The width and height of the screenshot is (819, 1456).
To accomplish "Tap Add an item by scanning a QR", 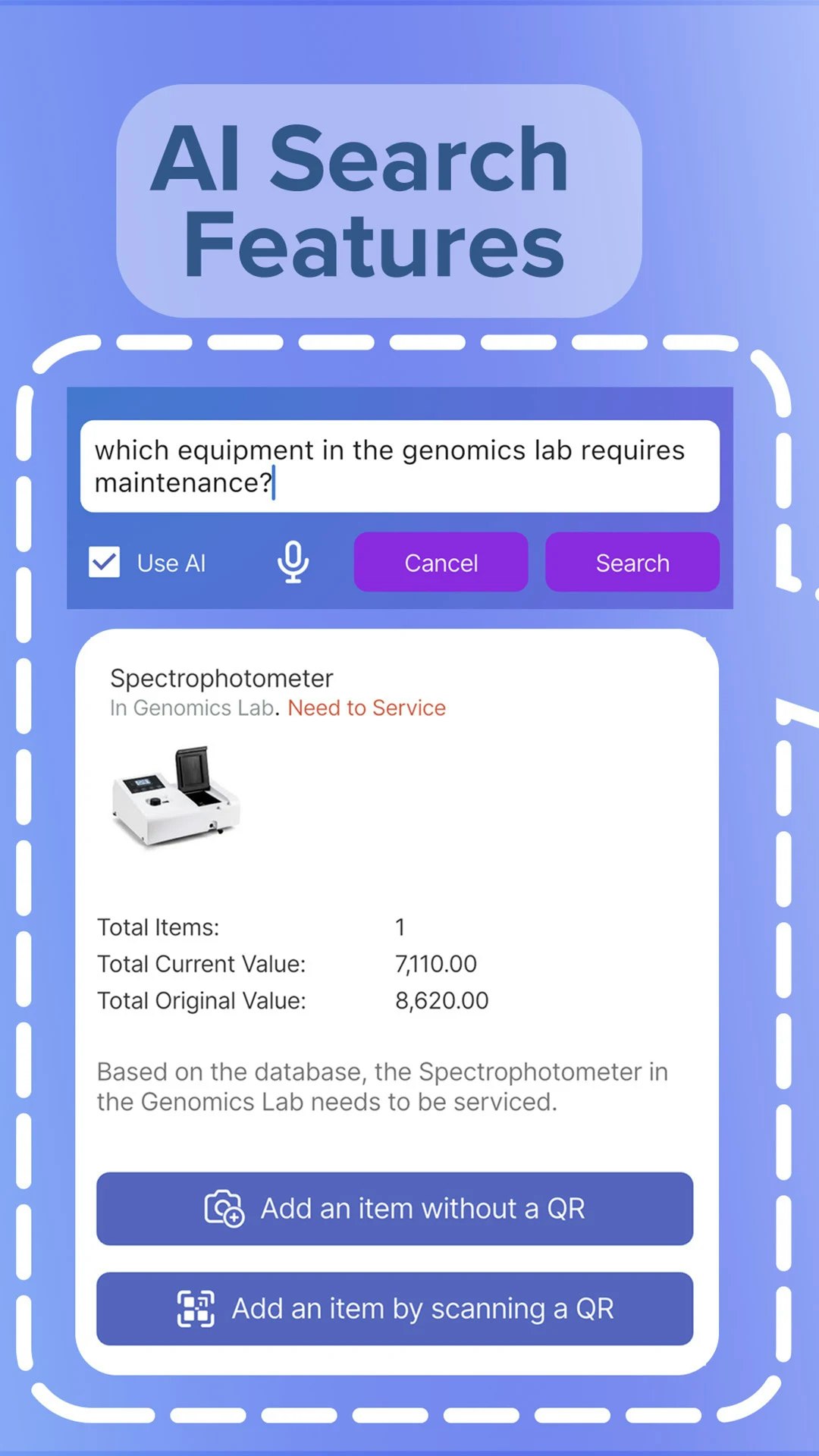I will [x=393, y=1308].
